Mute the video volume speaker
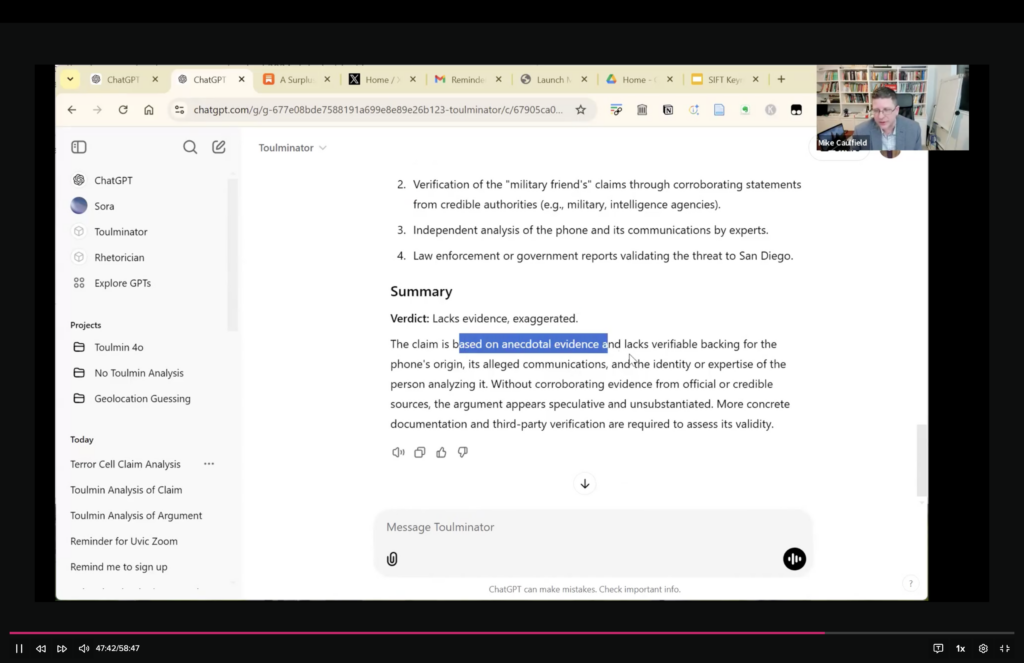1024x663 pixels. (x=84, y=648)
